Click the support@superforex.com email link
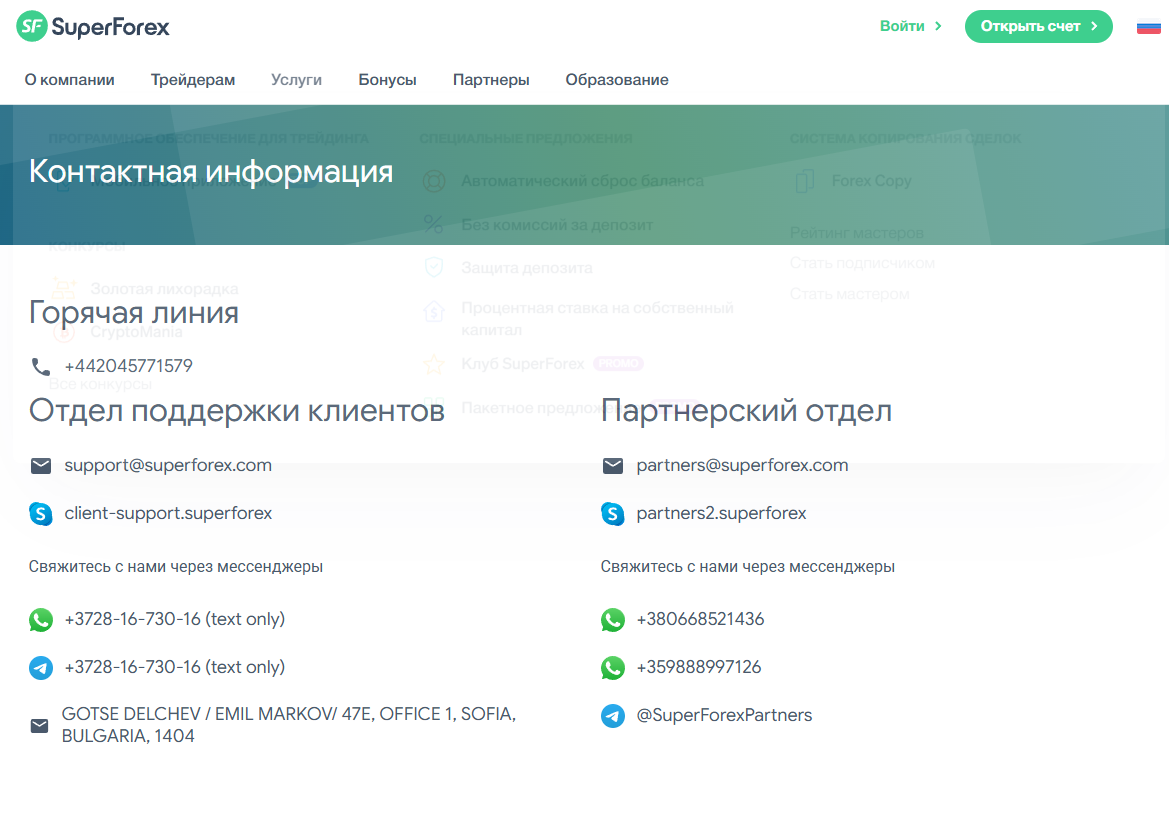Screen dimensions: 1169x836 [x=168, y=465]
